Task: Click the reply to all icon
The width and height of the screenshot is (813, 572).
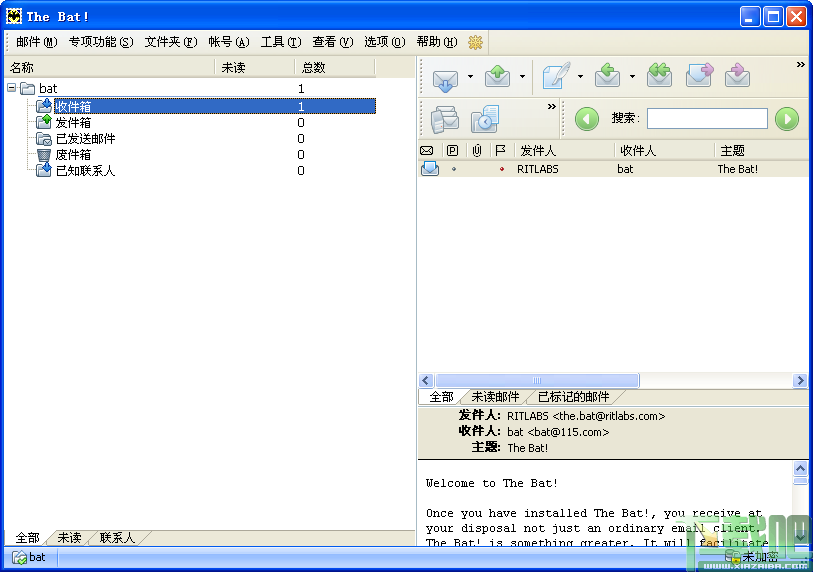Action: [x=660, y=76]
